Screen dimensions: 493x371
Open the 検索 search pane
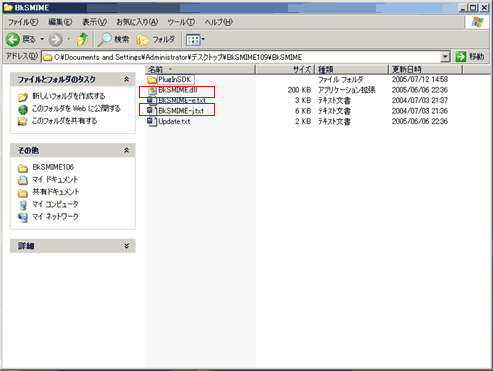pos(113,40)
